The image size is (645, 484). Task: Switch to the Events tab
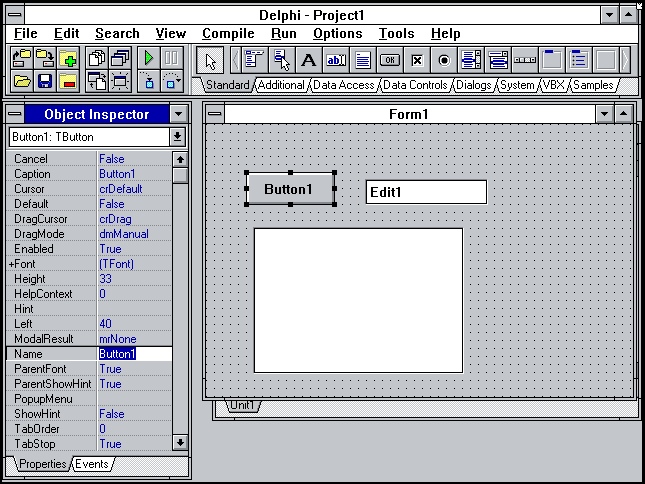click(91, 464)
